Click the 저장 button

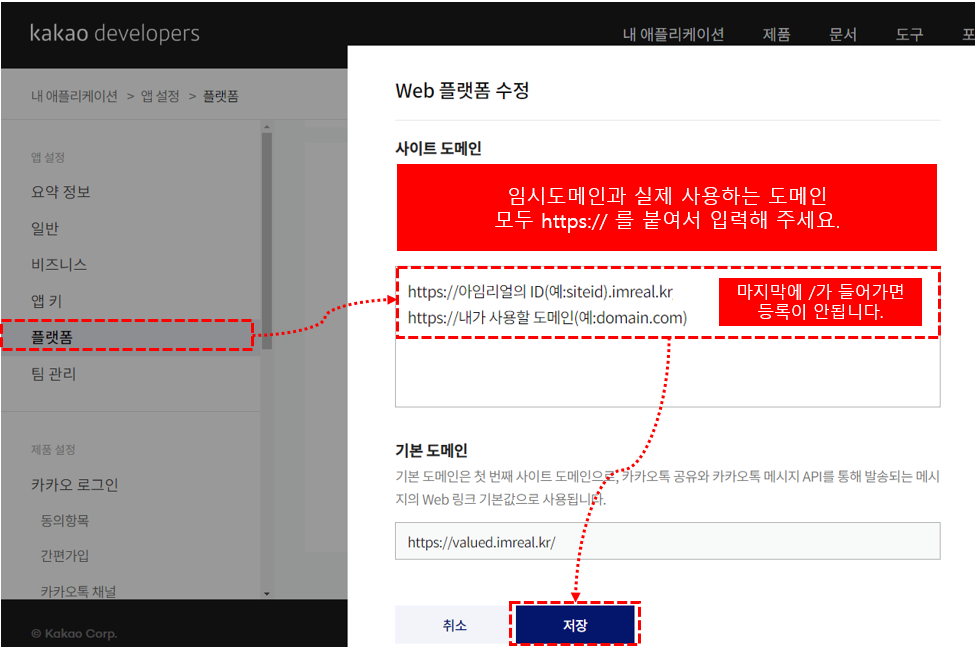[575, 625]
